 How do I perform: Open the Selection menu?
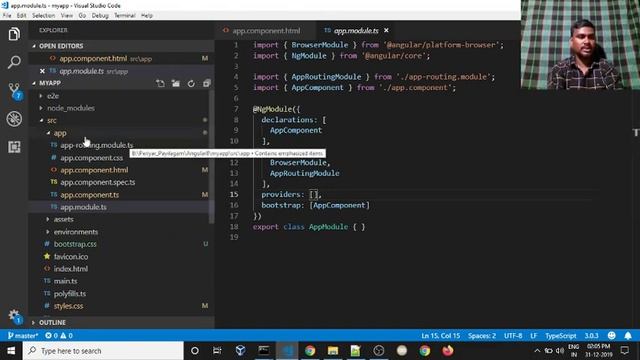tap(43, 16)
